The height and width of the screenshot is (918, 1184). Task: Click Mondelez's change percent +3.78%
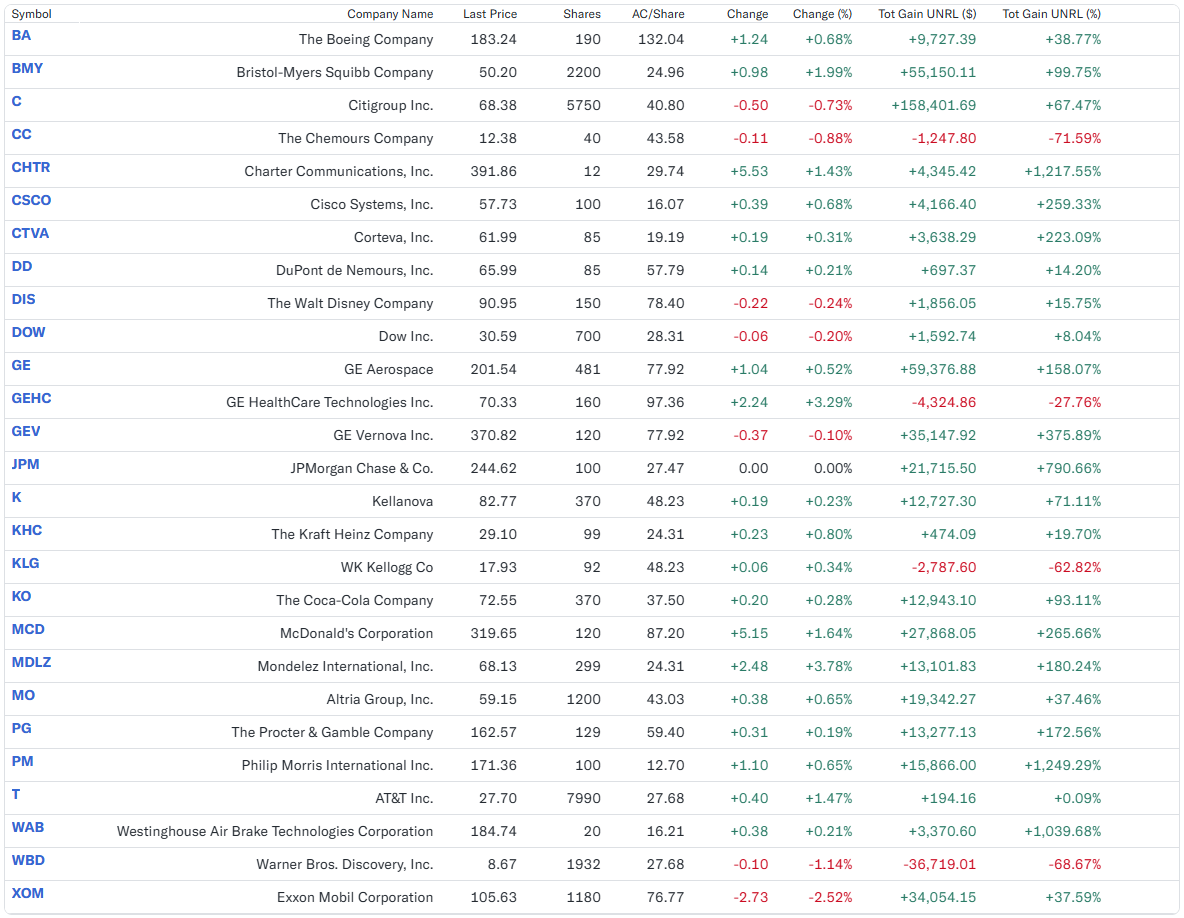(x=829, y=667)
